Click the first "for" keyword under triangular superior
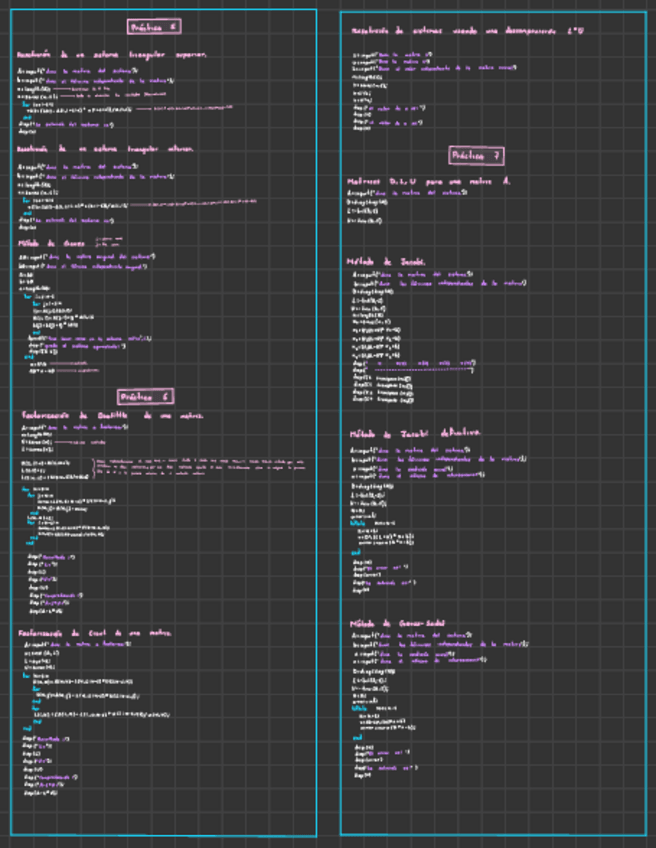The image size is (656, 848). (x=25, y=102)
